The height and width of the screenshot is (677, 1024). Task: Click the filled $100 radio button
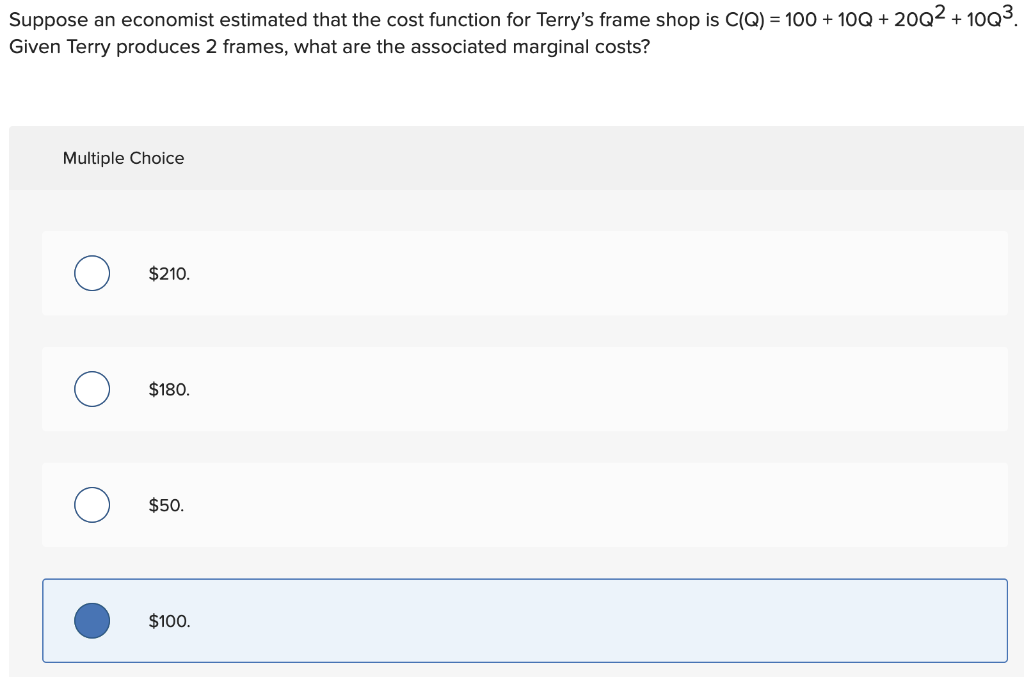click(x=91, y=620)
